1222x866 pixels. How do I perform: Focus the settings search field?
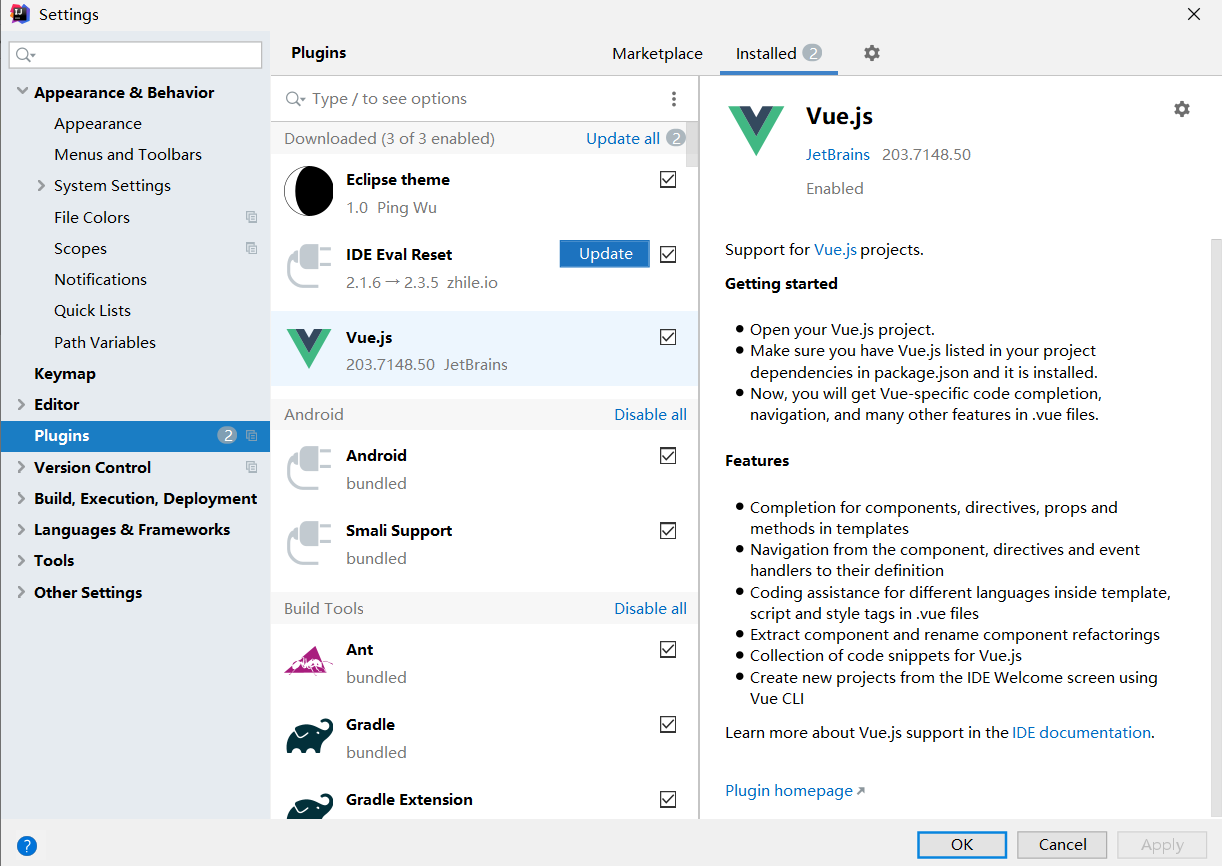coord(135,55)
